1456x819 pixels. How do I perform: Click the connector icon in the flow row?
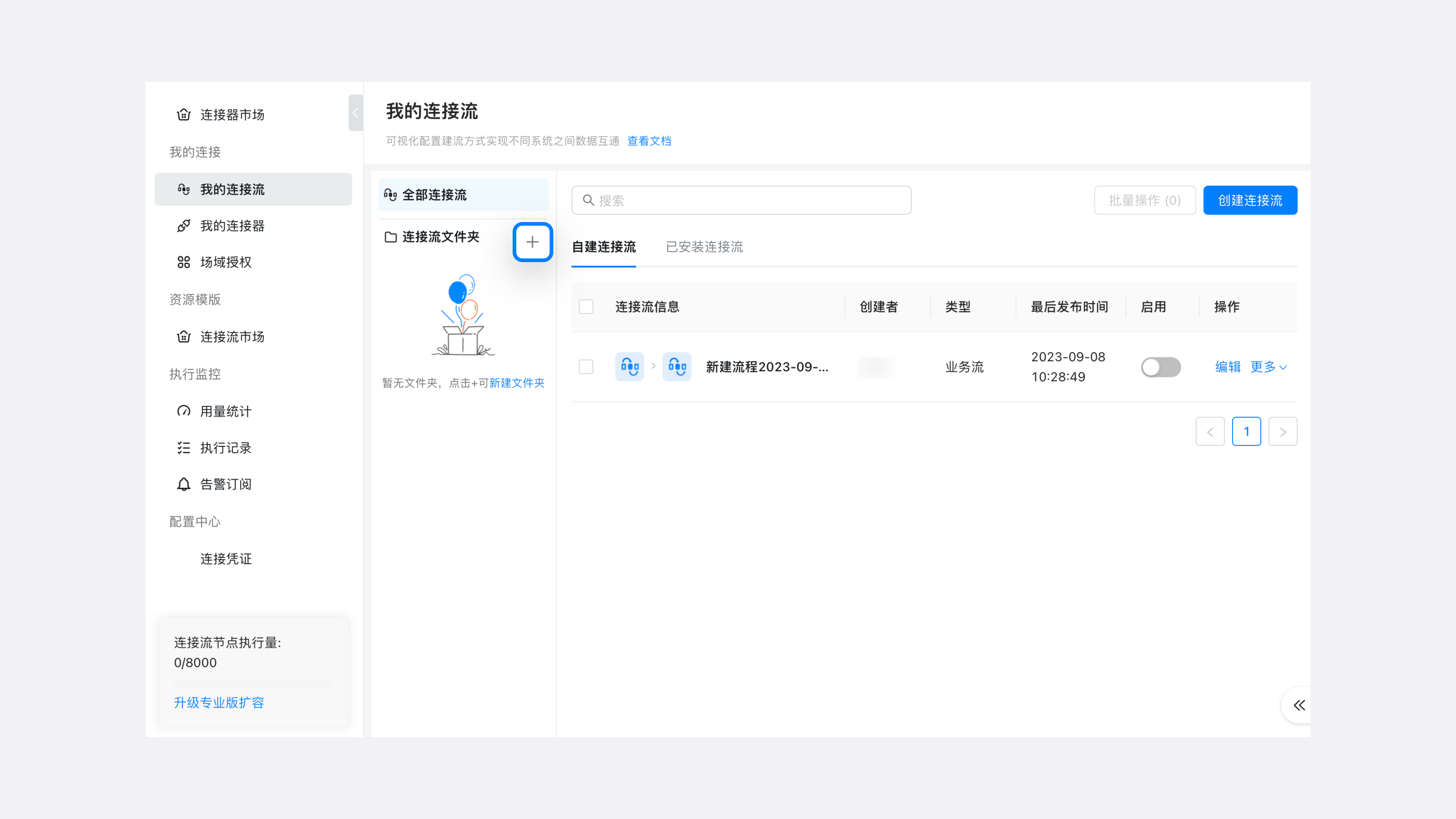(x=630, y=367)
